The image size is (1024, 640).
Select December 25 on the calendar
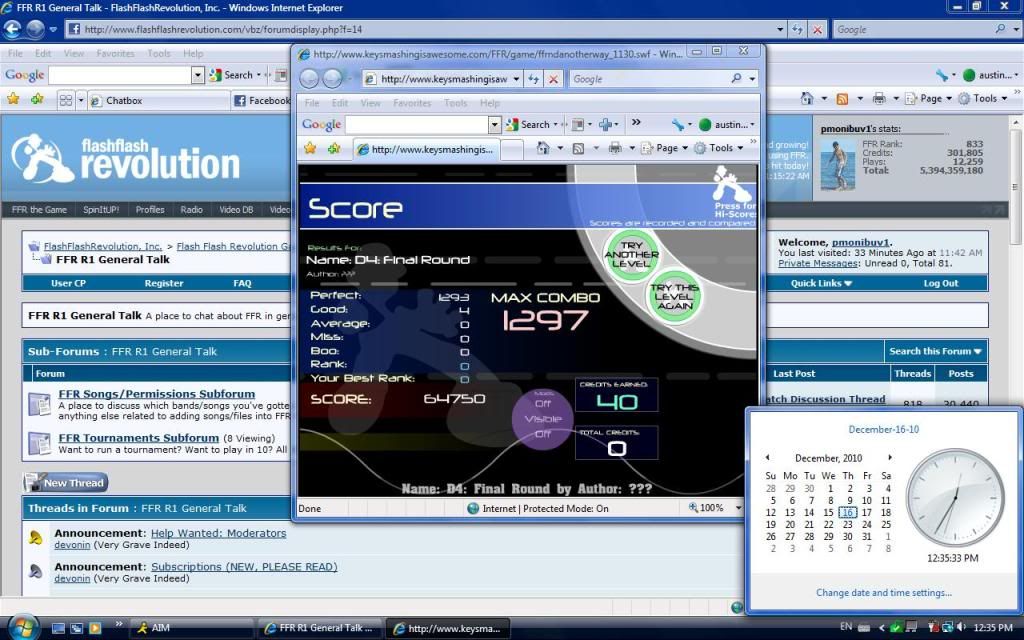[x=885, y=524]
